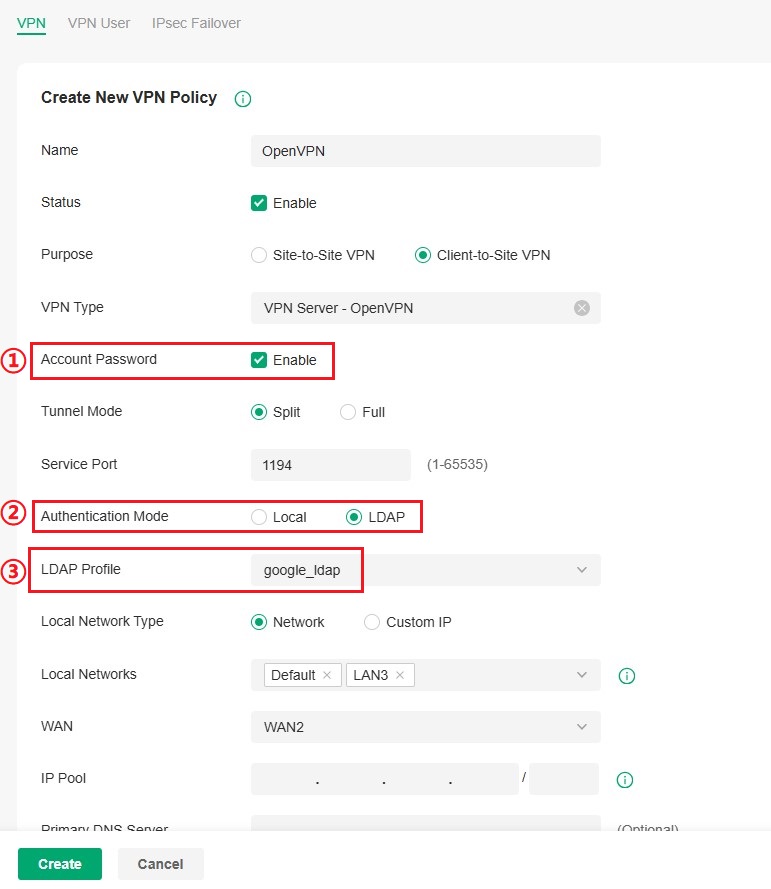Click the IP Pool address field
Image resolution: width=771 pixels, height=889 pixels.
point(385,779)
